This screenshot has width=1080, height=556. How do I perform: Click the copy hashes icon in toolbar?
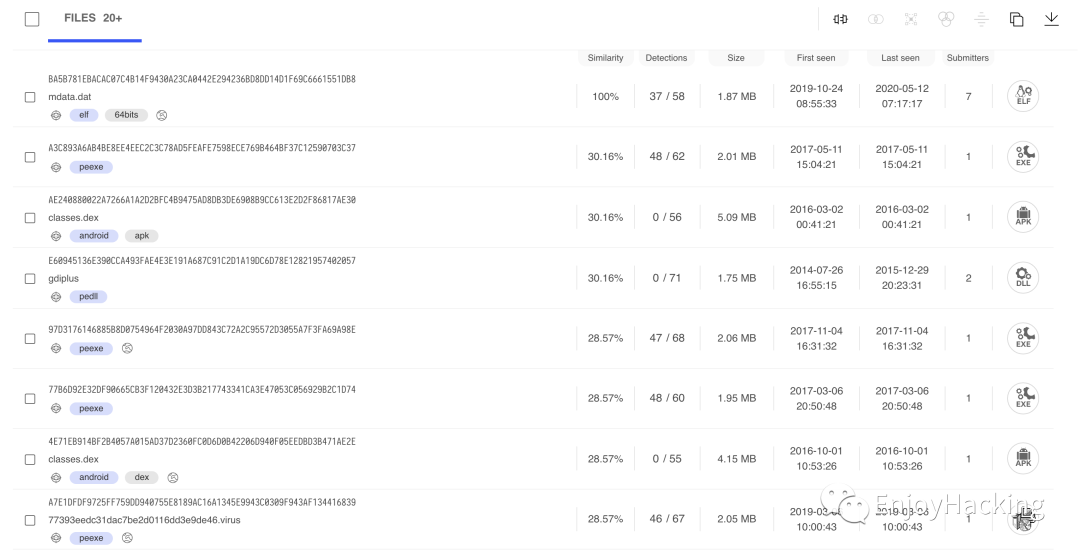[x=1016, y=19]
